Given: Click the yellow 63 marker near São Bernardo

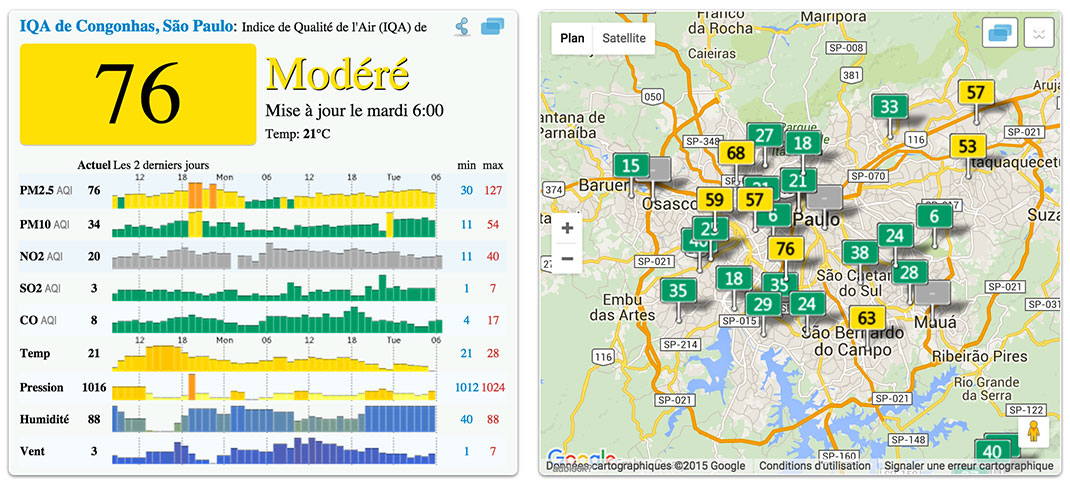Looking at the screenshot, I should (867, 319).
